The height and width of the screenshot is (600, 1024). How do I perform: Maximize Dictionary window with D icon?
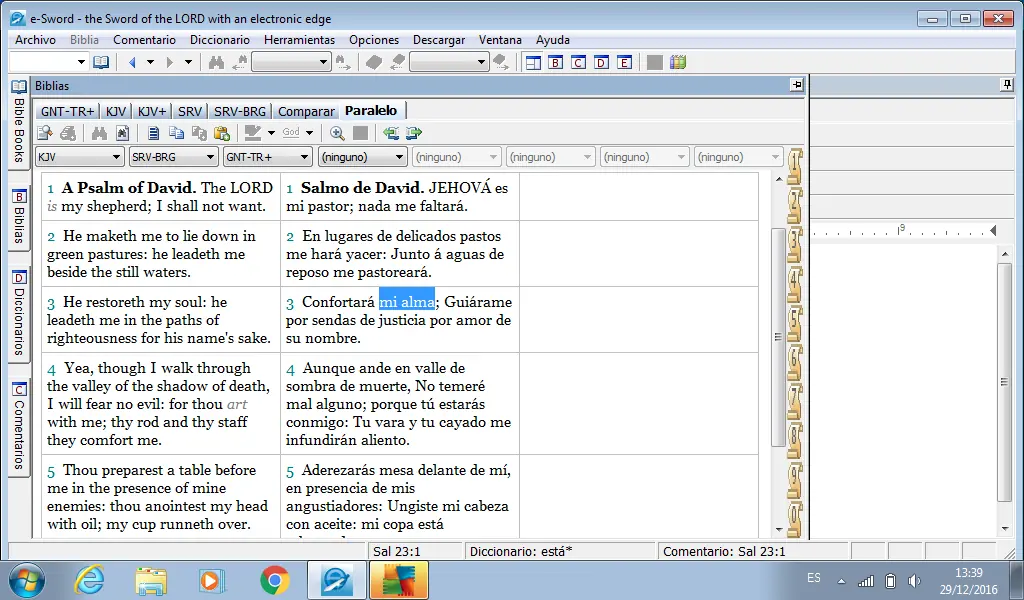tap(601, 63)
